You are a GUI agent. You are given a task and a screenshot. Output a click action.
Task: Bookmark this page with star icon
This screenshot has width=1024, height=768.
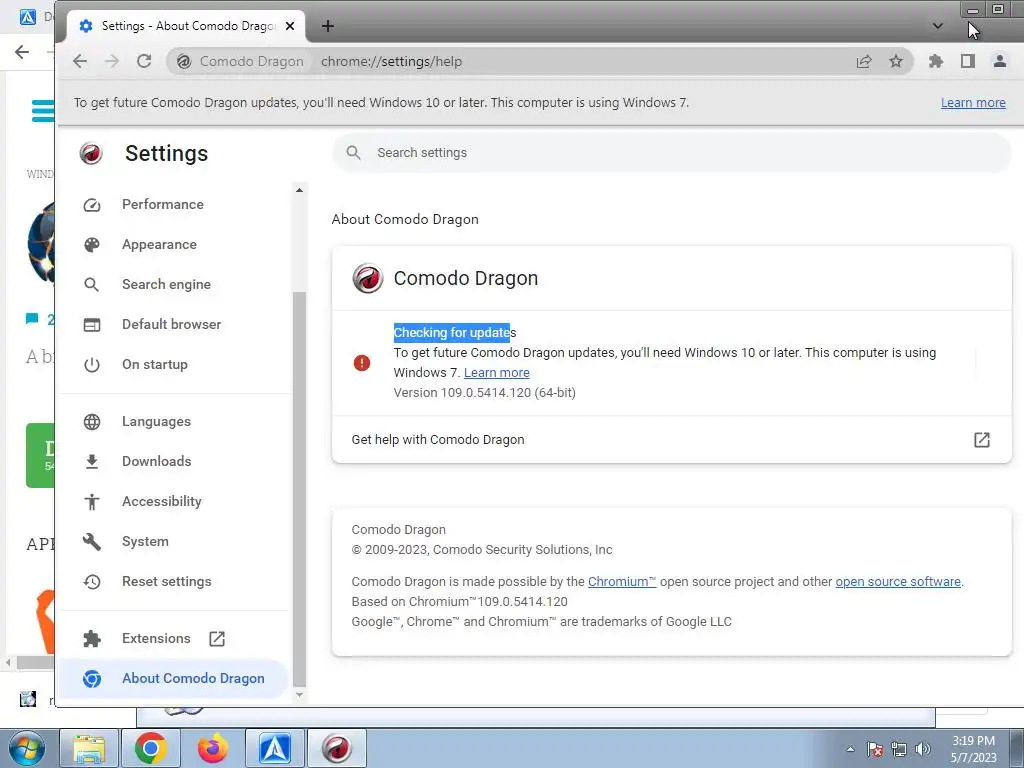[x=896, y=61]
